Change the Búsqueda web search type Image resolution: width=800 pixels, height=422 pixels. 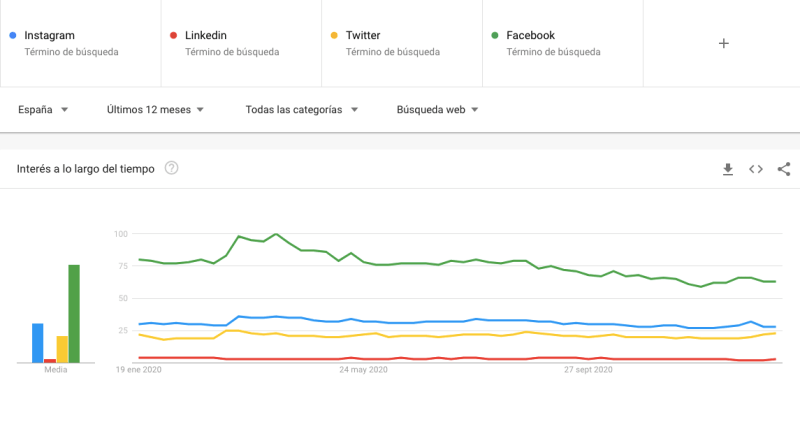(437, 110)
